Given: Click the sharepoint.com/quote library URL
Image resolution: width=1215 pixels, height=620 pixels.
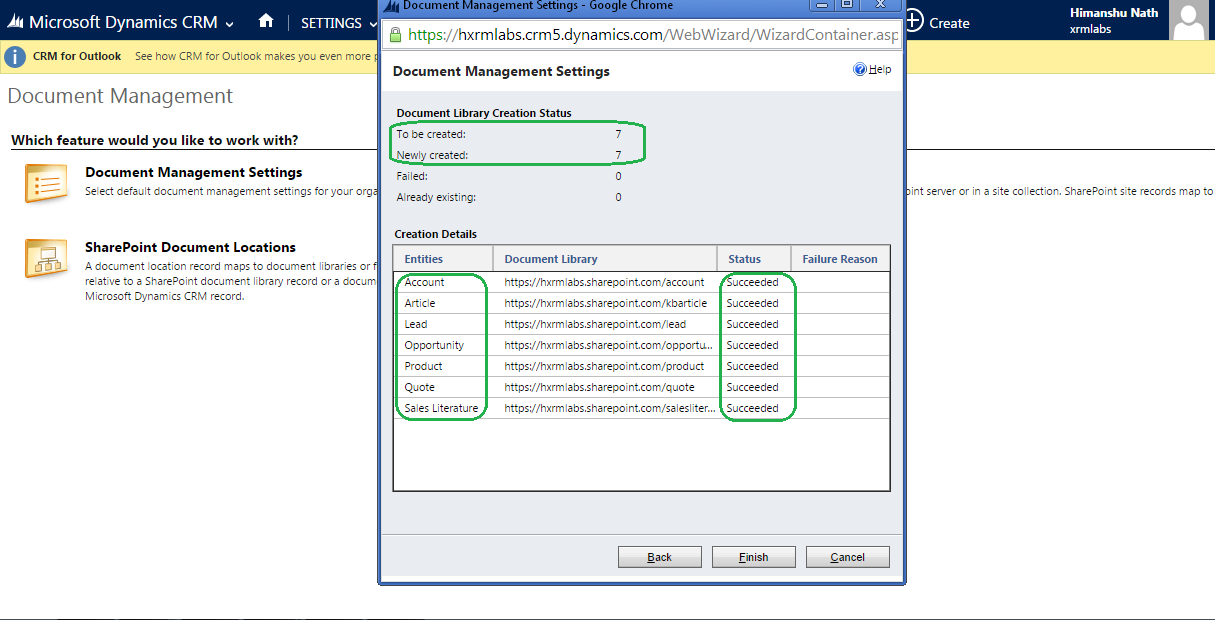Looking at the screenshot, I should coord(599,387).
